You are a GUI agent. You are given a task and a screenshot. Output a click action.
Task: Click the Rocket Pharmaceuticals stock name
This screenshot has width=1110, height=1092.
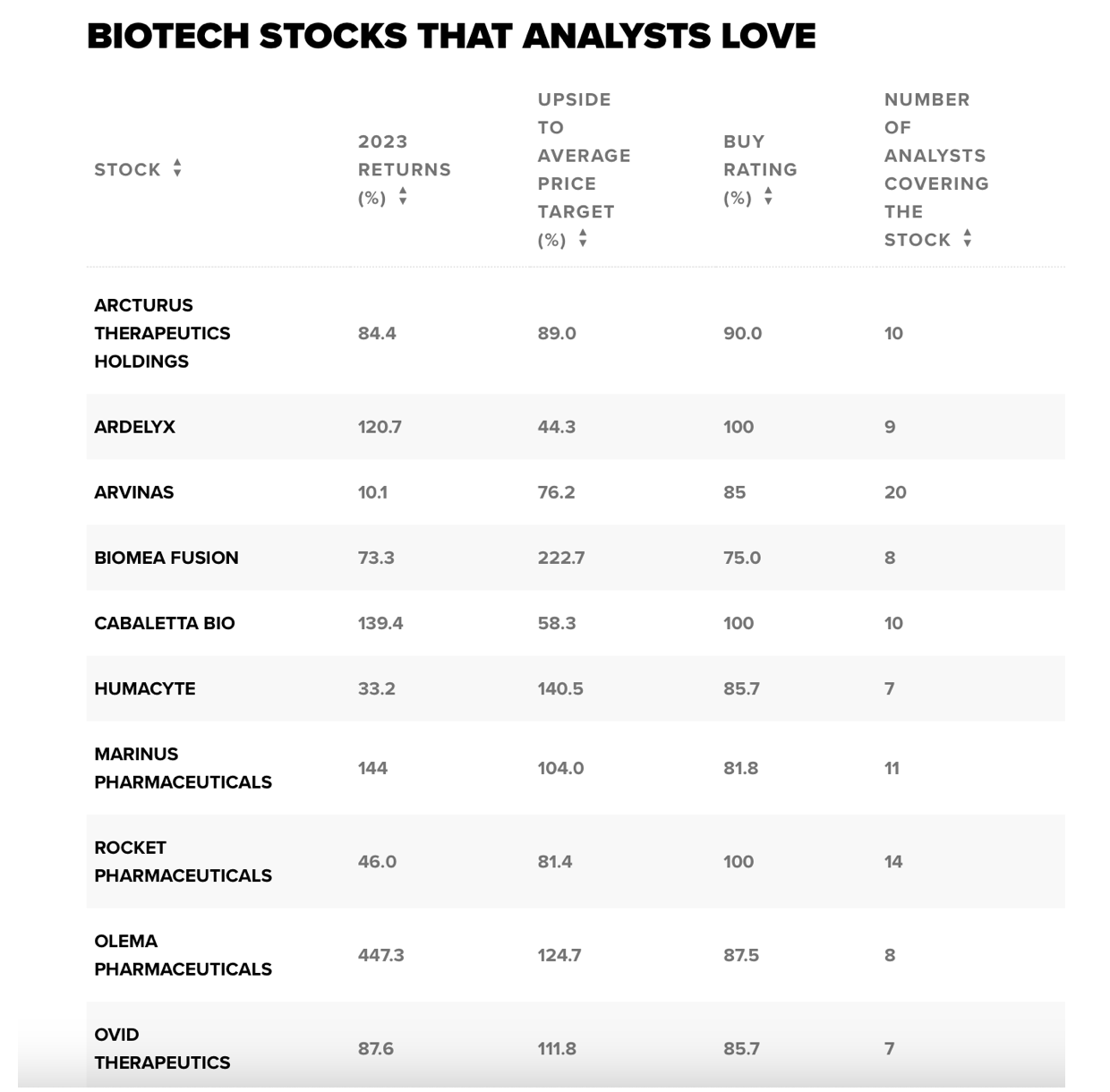coord(183,861)
